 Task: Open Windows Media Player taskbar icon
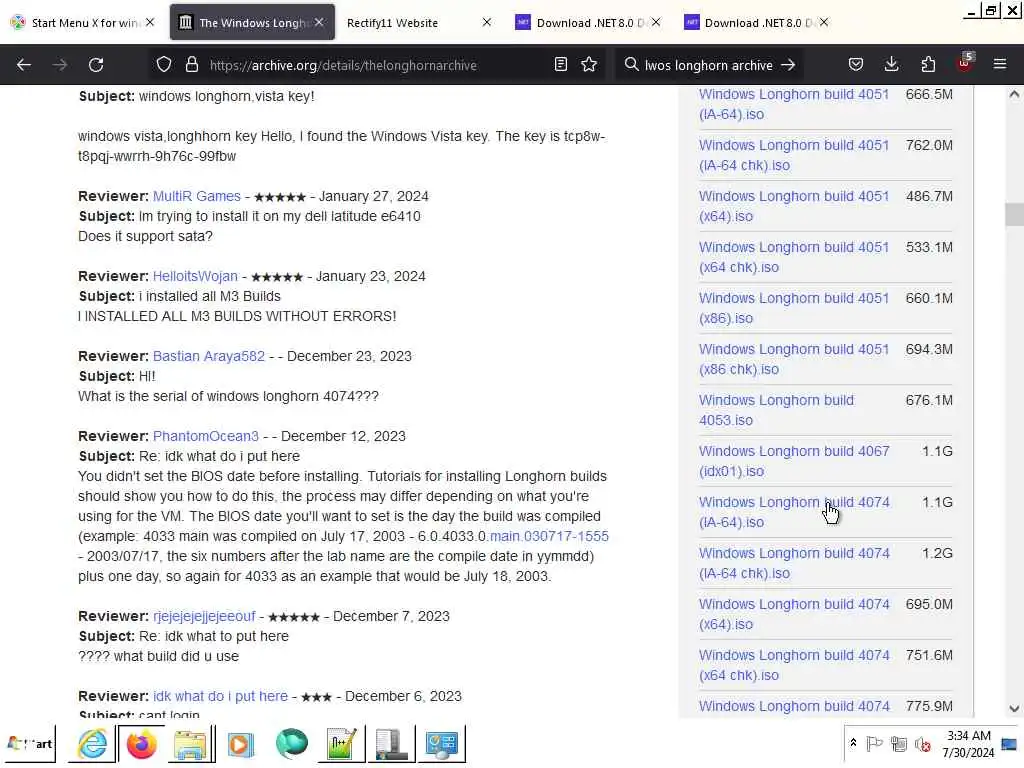coord(240,744)
